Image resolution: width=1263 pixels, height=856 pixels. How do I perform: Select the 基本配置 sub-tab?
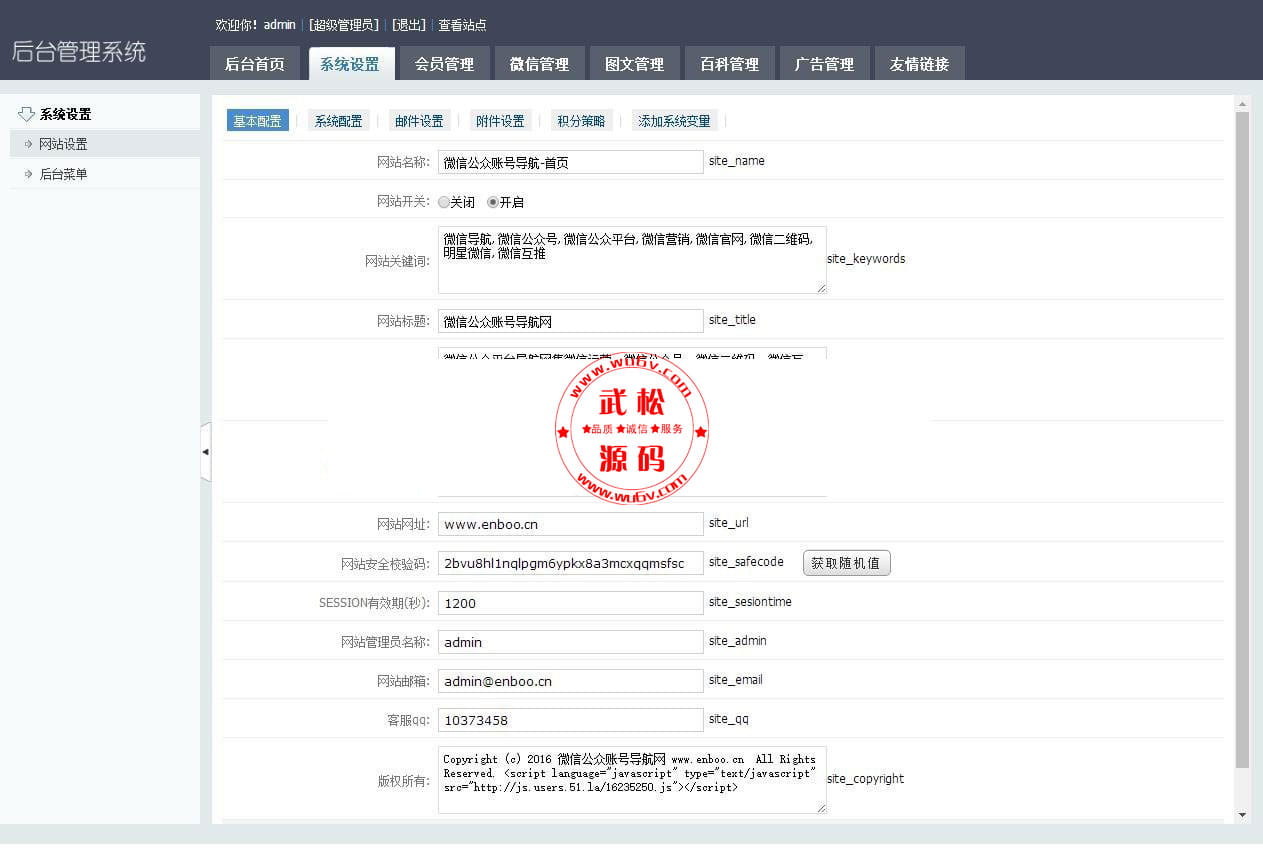coord(257,121)
